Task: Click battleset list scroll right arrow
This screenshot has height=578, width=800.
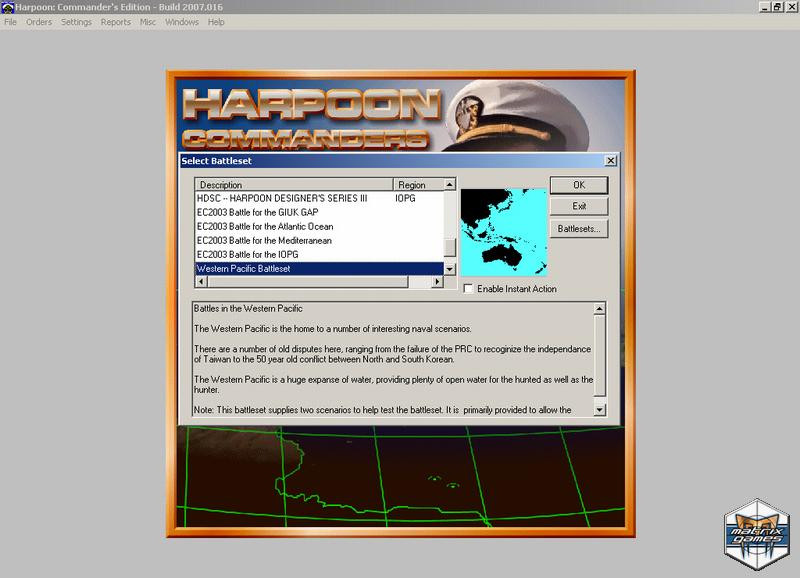Action: (x=437, y=282)
